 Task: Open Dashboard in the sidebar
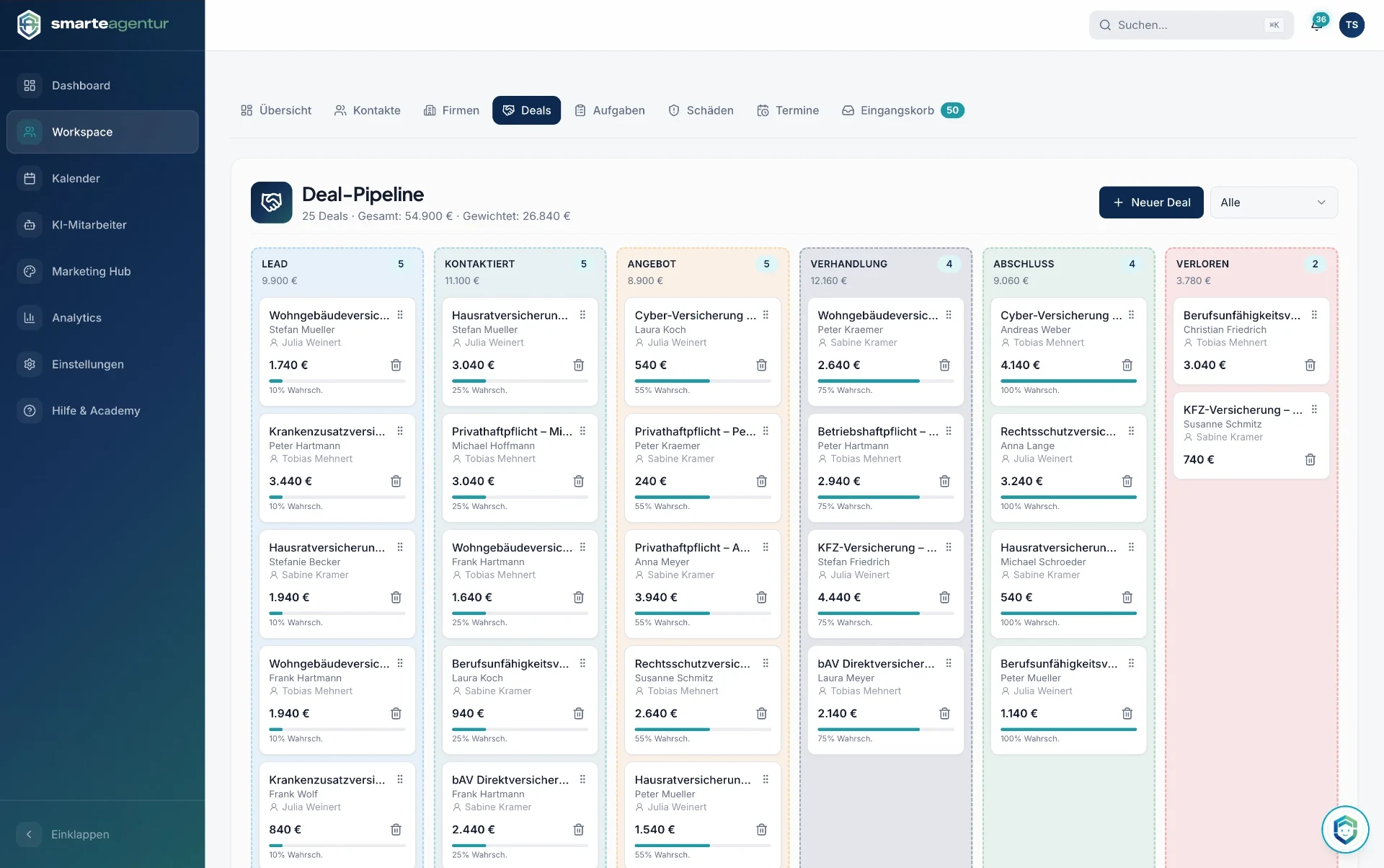(102, 85)
